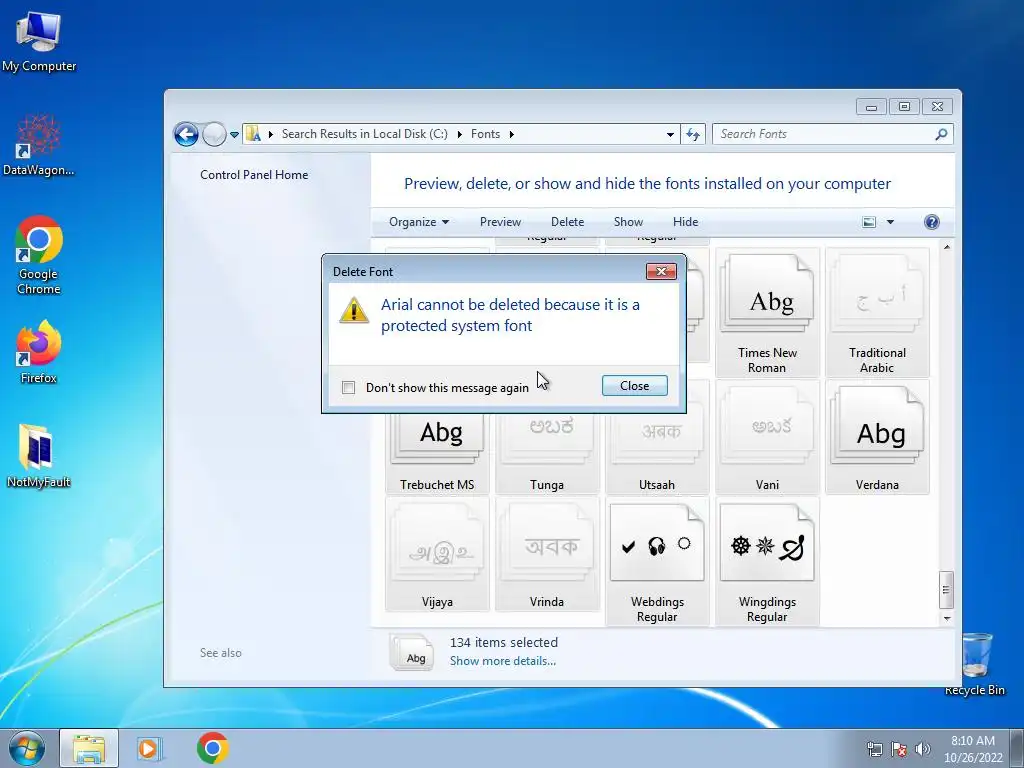Open the Recycle Bin
1024x768 pixels.
point(974,664)
